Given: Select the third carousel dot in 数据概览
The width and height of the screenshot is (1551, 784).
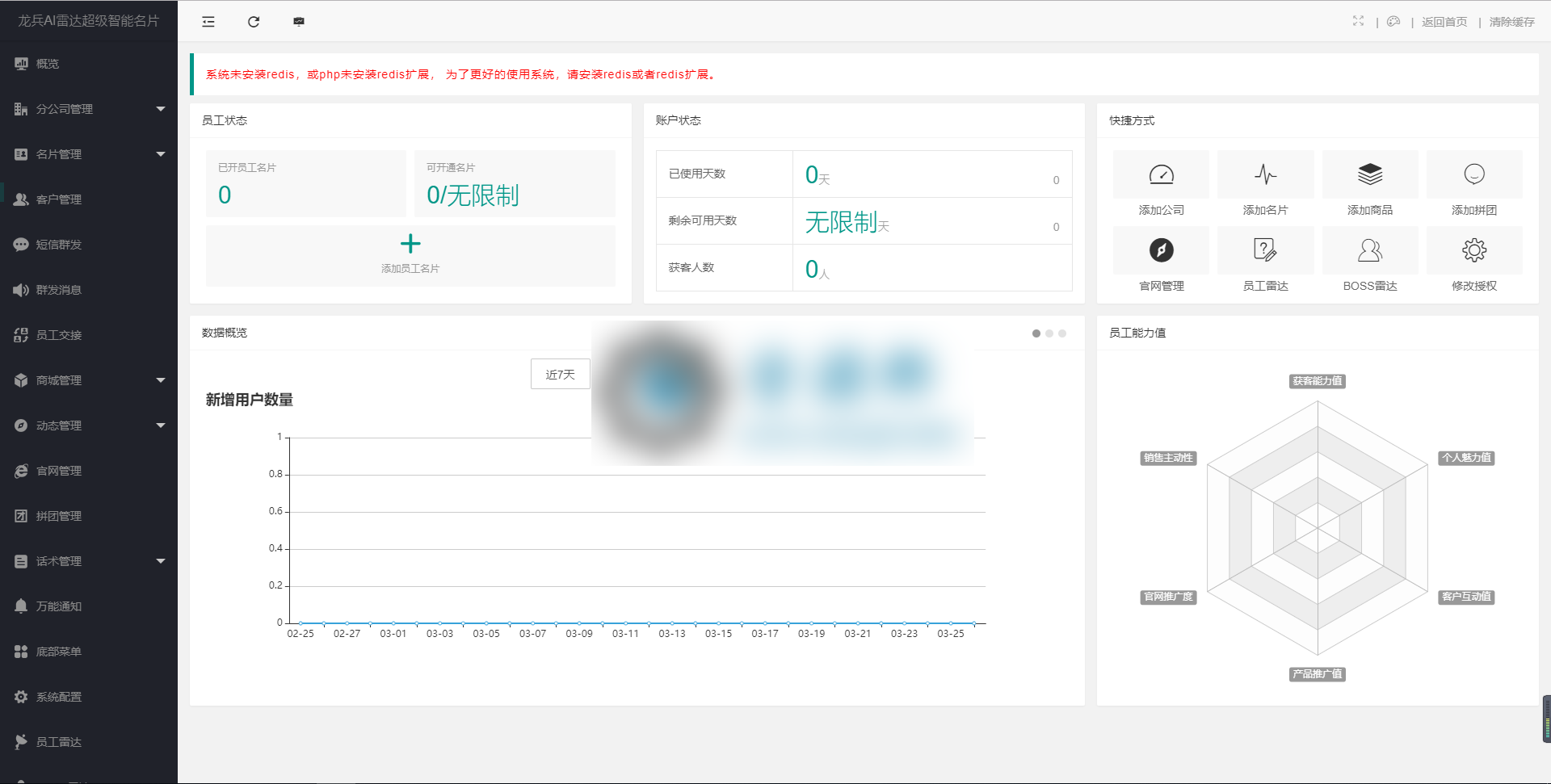Looking at the screenshot, I should (1062, 333).
